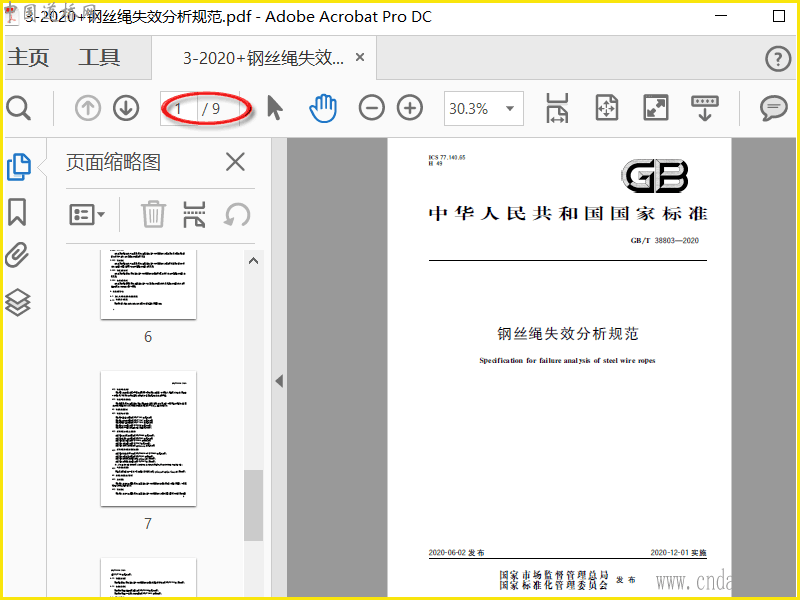Click the 页面缩略图 panel title
This screenshot has width=800, height=600.
click(x=113, y=163)
